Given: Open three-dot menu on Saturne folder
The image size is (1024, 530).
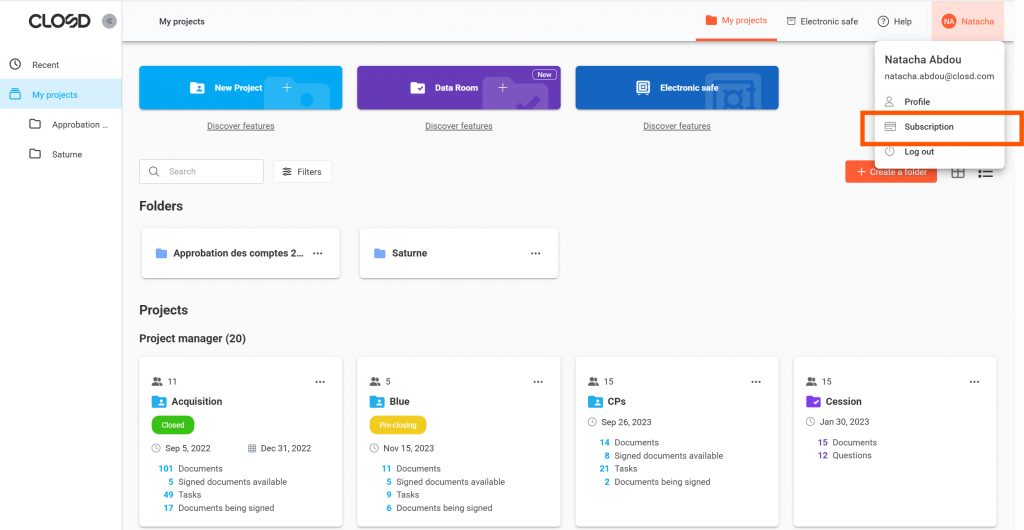Looking at the screenshot, I should point(535,253).
